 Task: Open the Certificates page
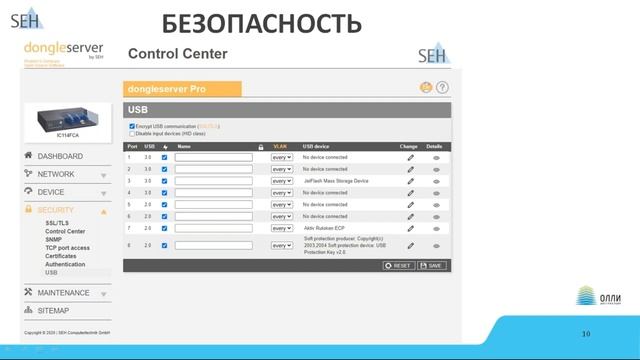[61, 256]
